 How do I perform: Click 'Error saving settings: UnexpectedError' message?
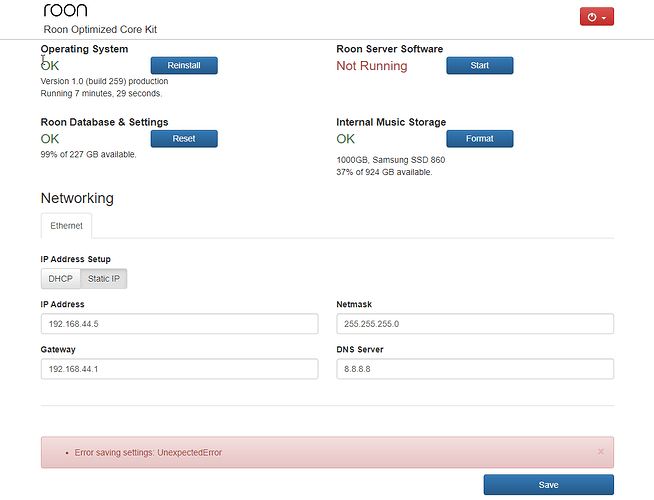click(x=148, y=452)
